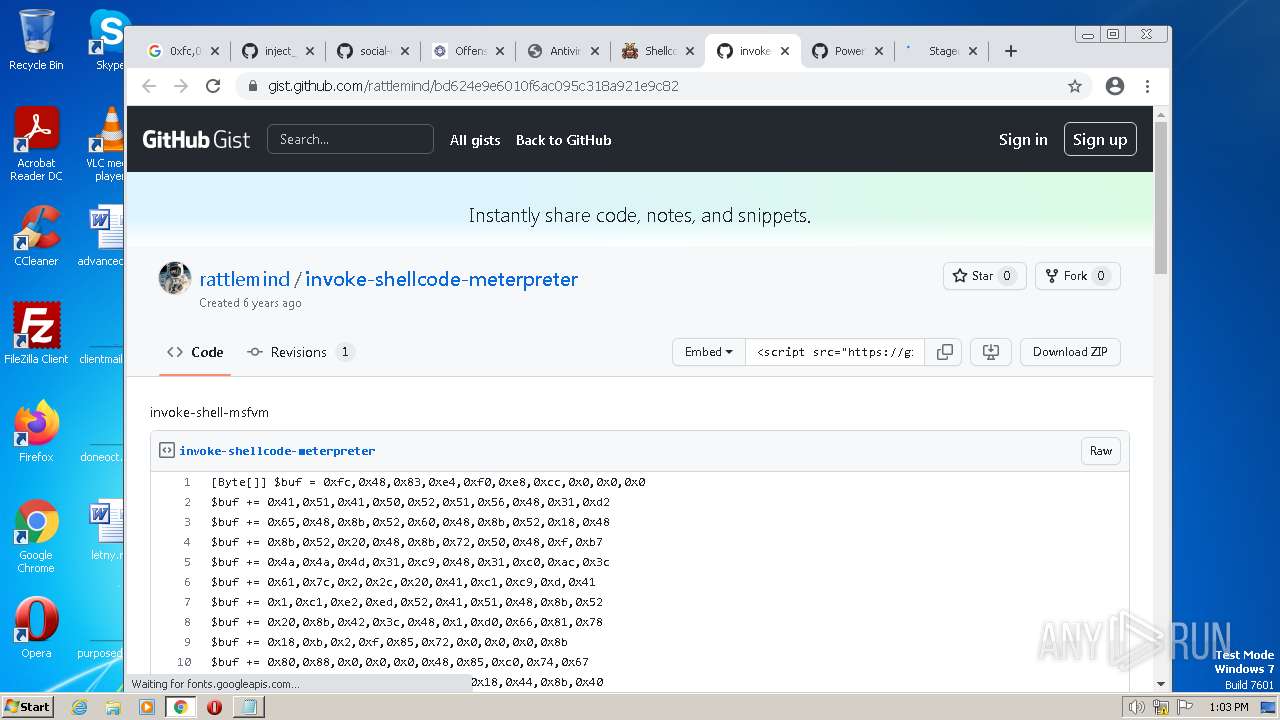Select the Code tab
The height and width of the screenshot is (720, 1280).
[195, 352]
